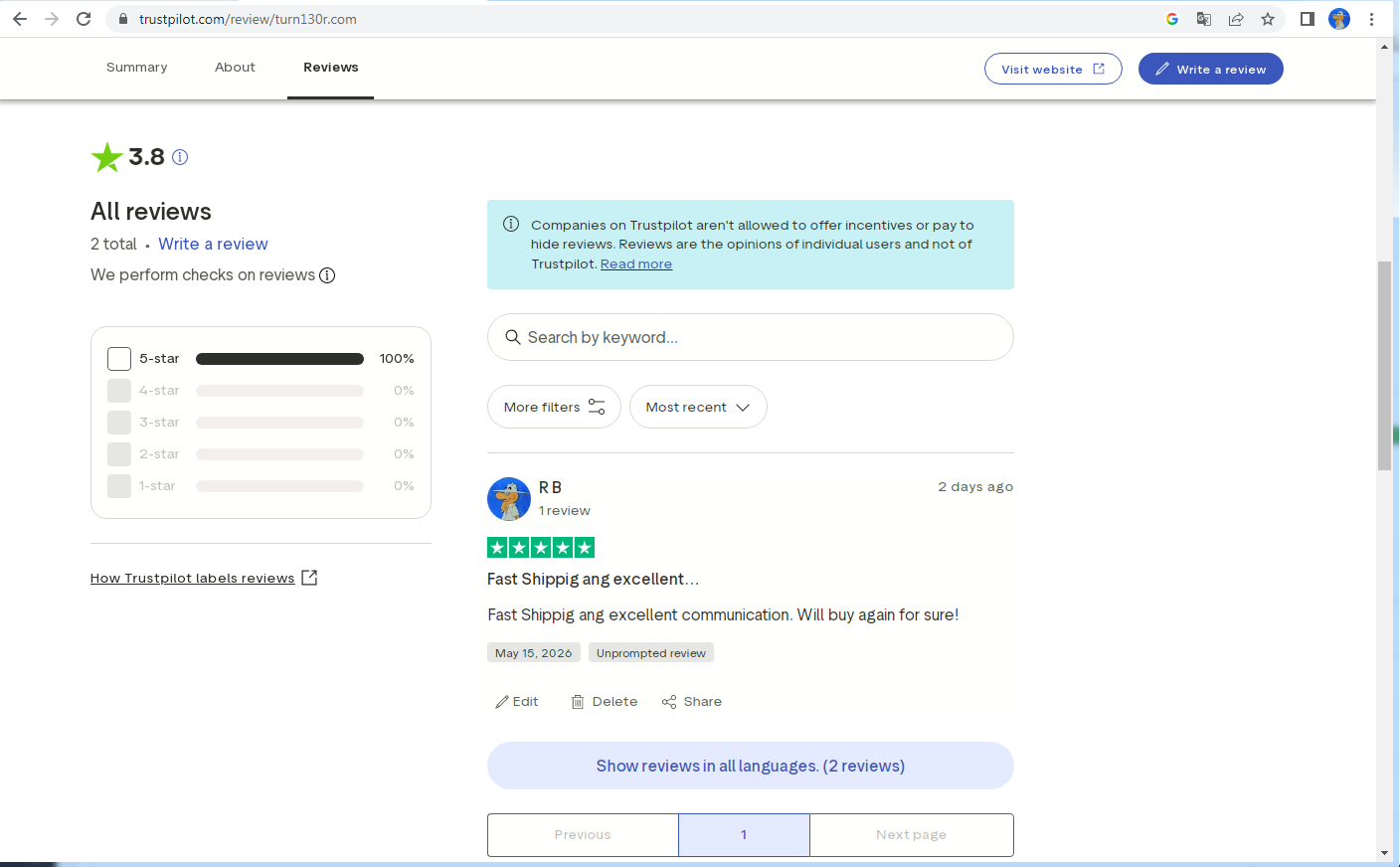Go to Next page of reviews
Screen dimensions: 1400x867
(x=912, y=835)
